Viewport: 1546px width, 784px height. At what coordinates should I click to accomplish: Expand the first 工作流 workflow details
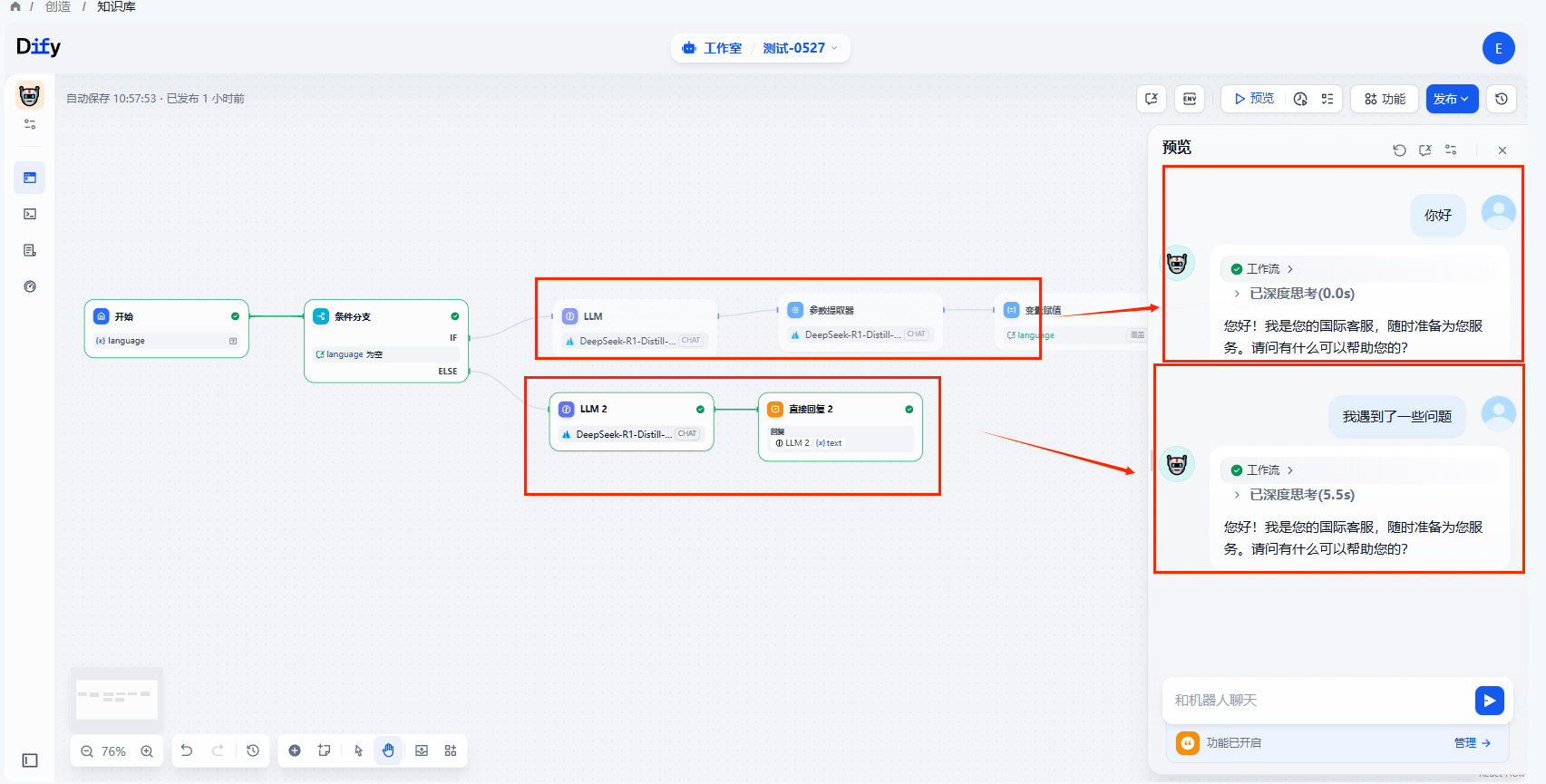coord(1263,269)
